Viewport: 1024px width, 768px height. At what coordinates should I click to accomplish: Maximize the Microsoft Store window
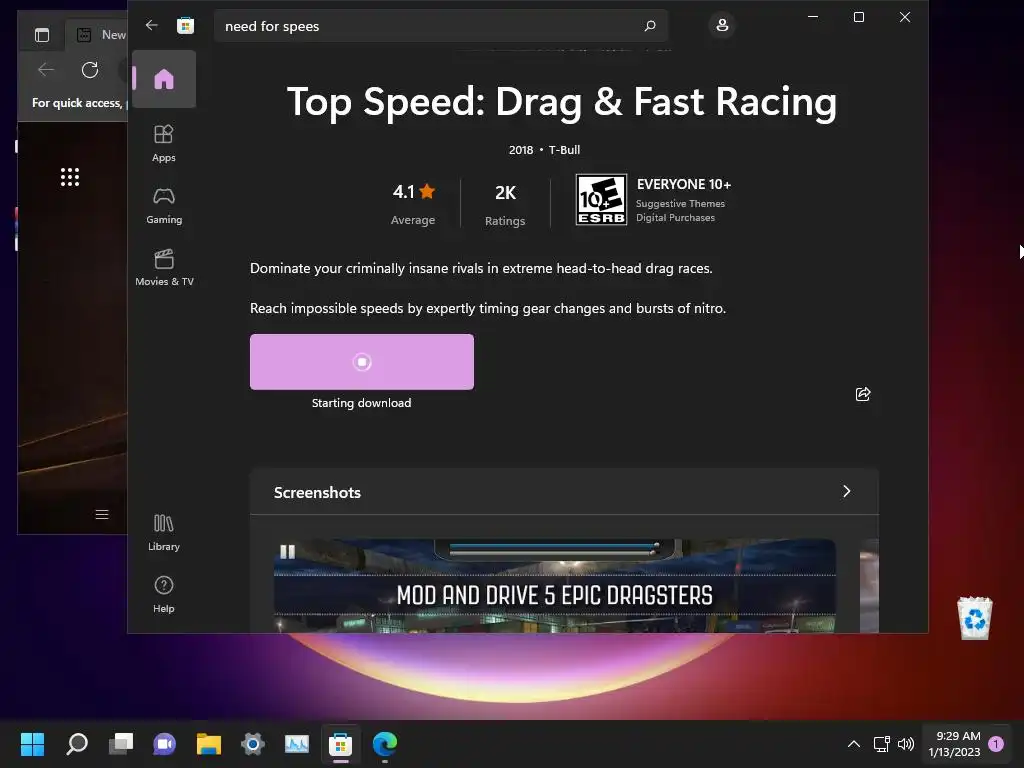(859, 17)
